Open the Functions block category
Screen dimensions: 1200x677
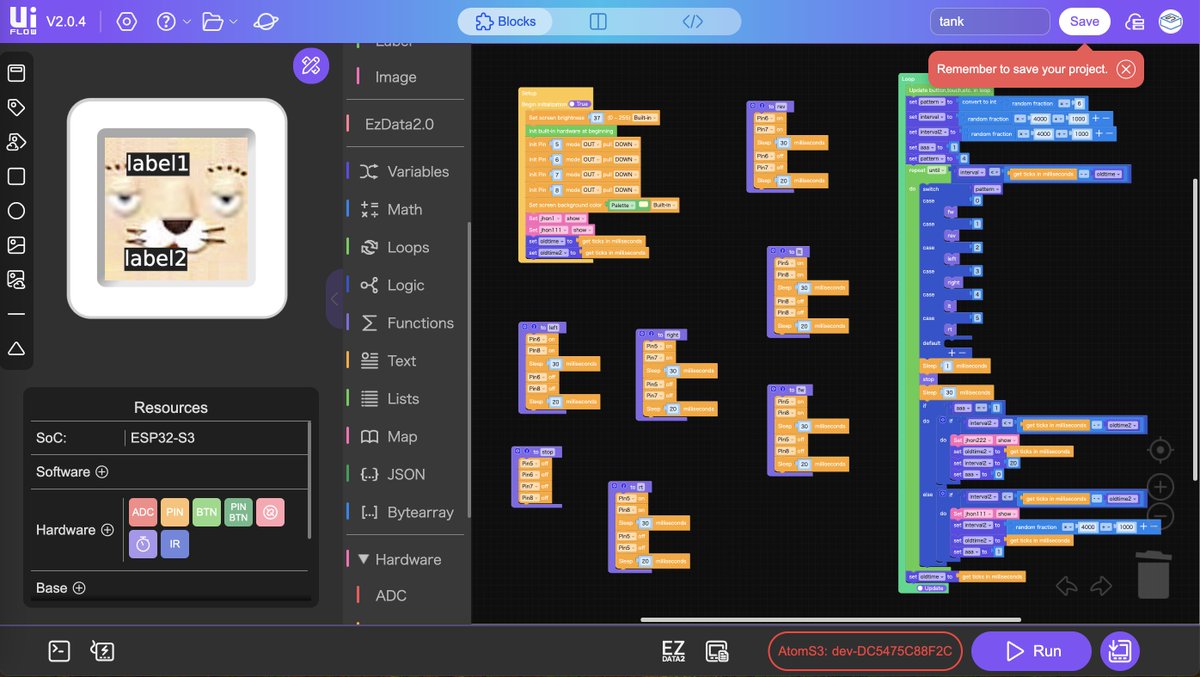[x=405, y=323]
